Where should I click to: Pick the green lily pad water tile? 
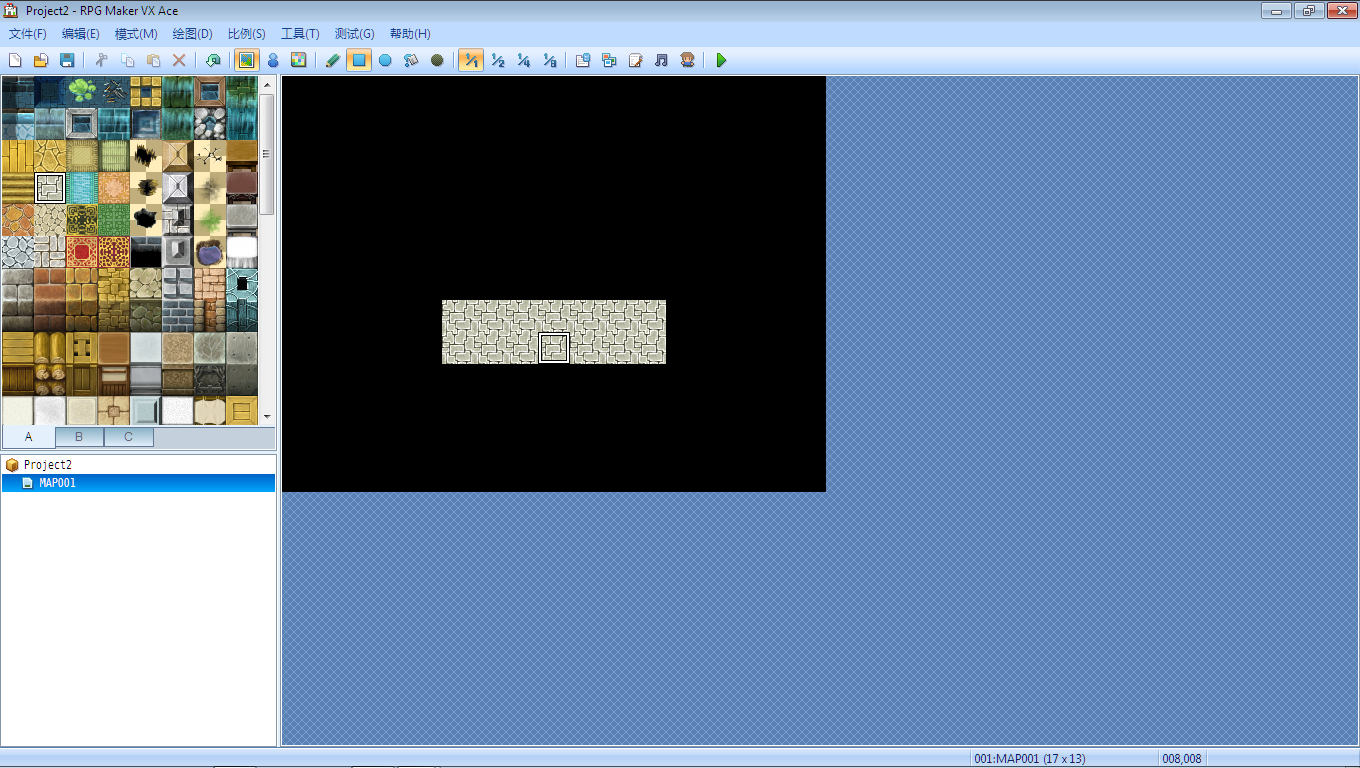82,92
